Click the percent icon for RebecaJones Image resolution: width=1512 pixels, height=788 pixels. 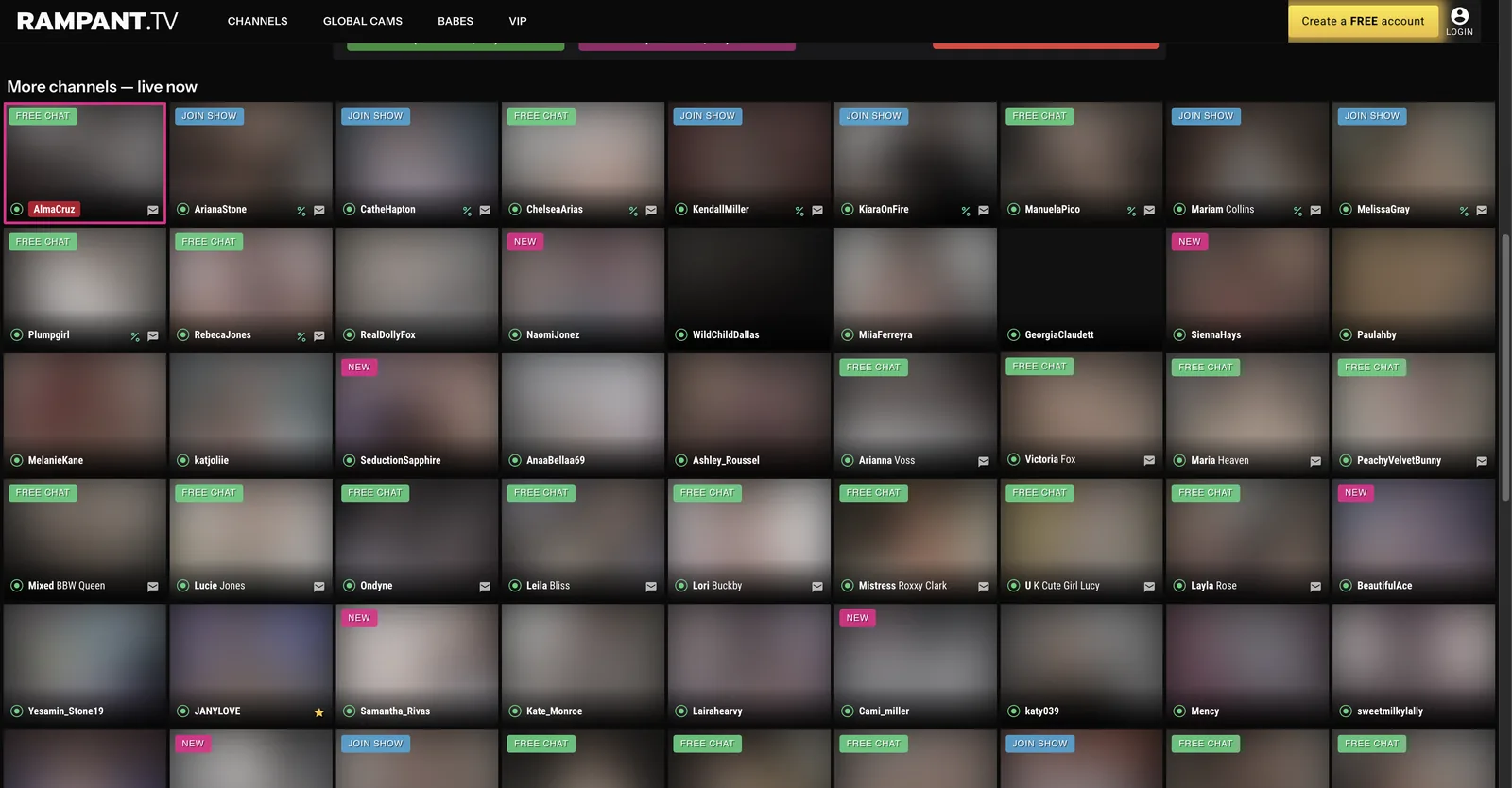click(x=301, y=336)
